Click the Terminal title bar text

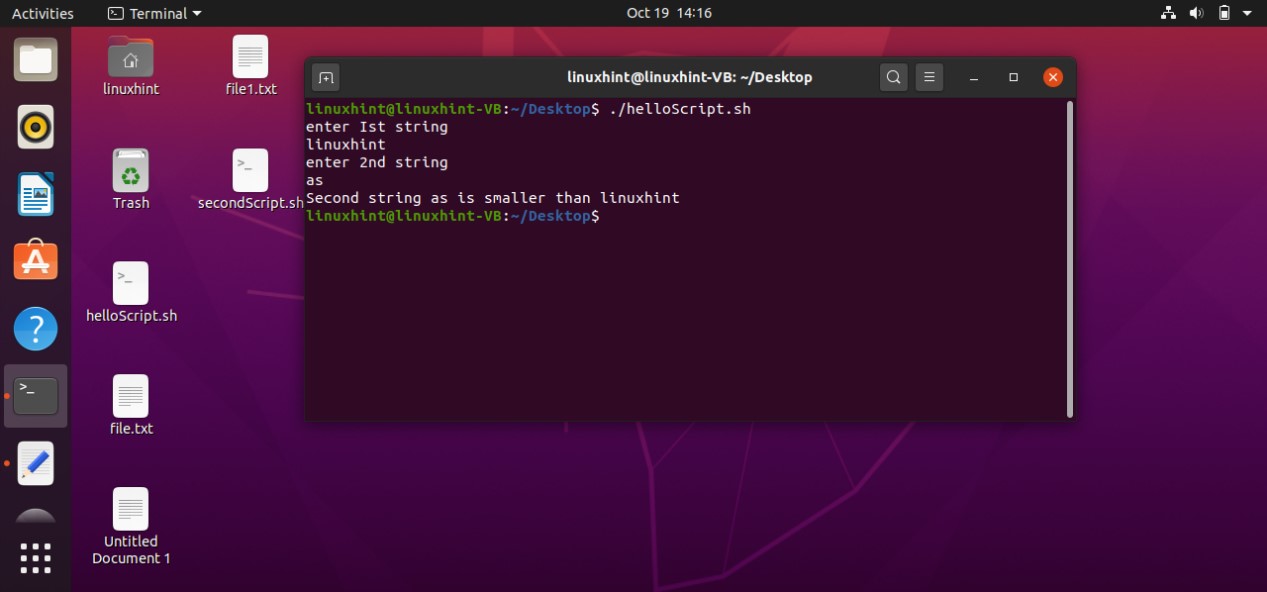[x=690, y=77]
